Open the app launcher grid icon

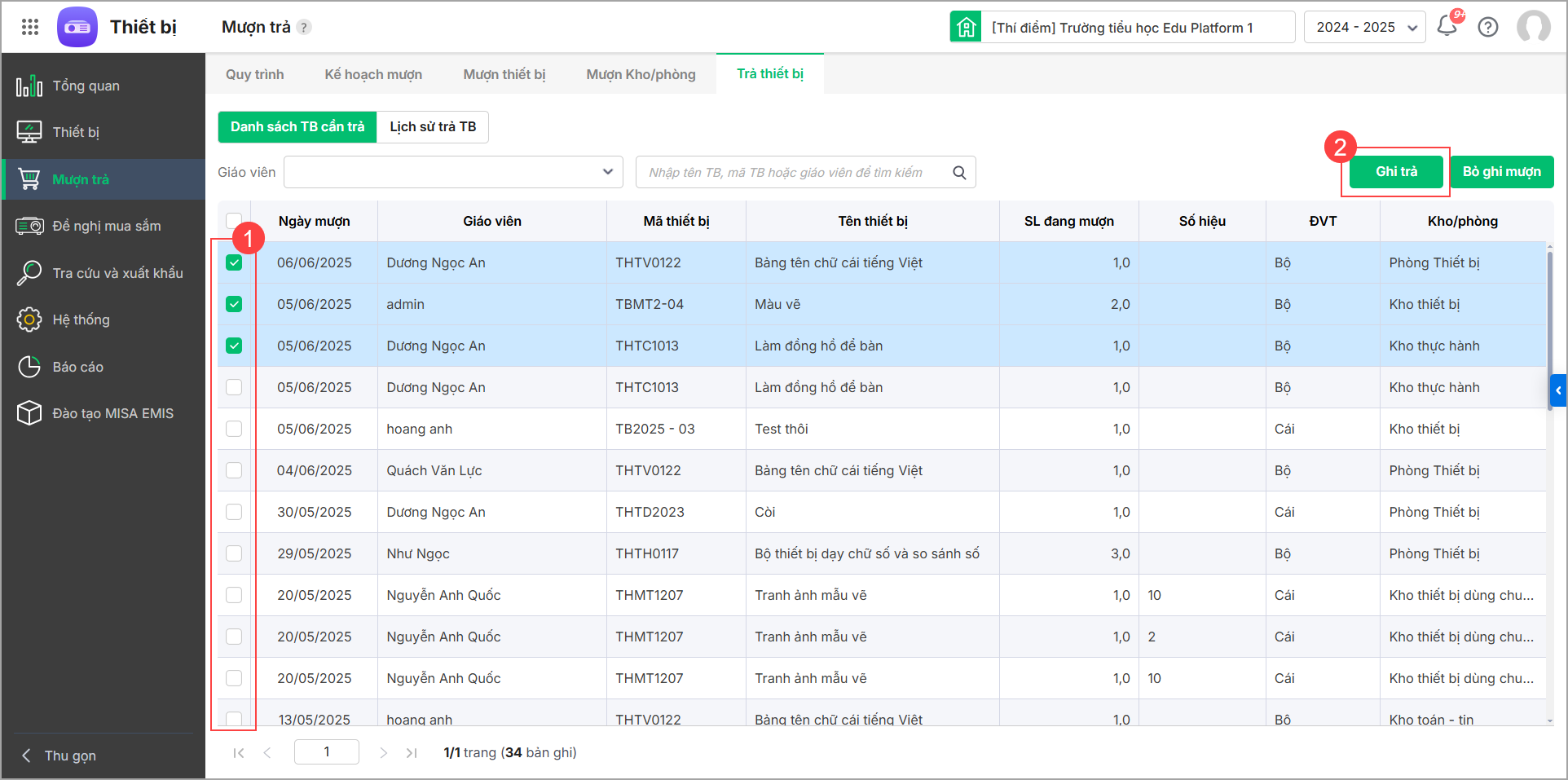[x=30, y=27]
